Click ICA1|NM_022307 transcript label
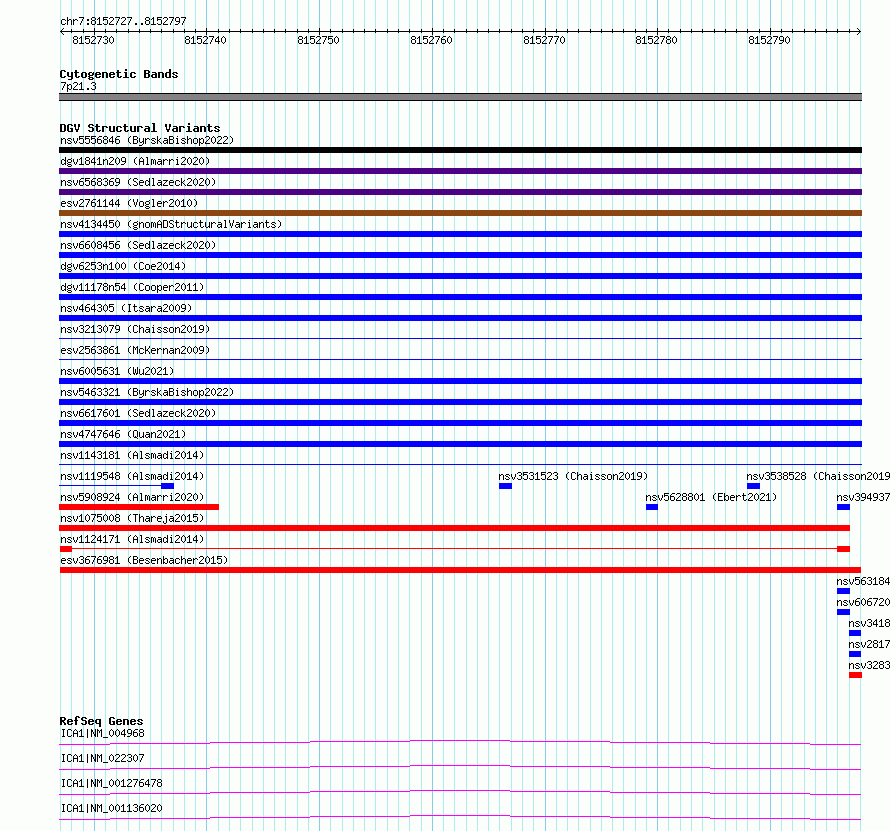 click(103, 758)
